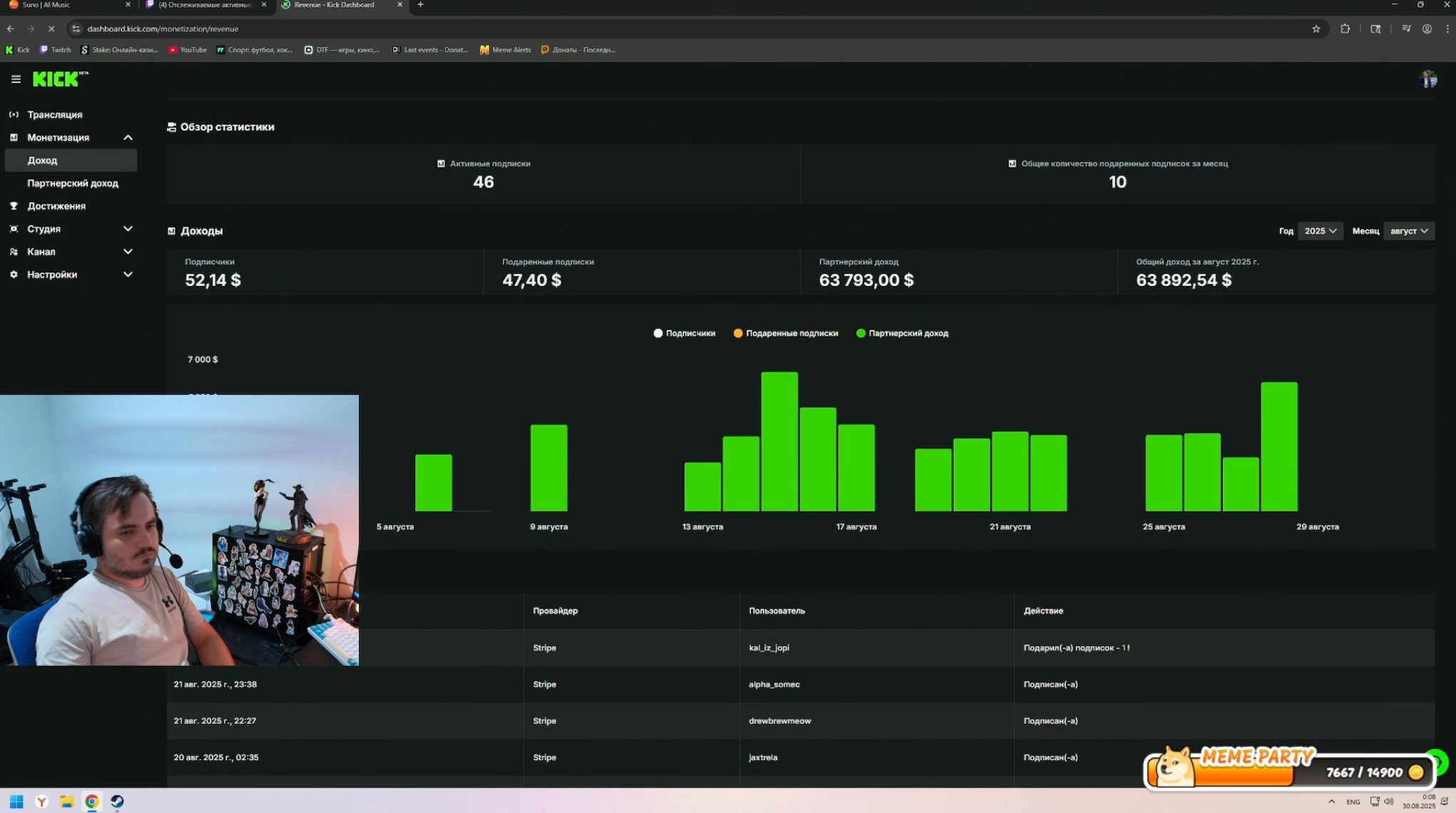The height and width of the screenshot is (813, 1456).
Task: Toggle Партнерский доход legend series
Action: pyautogui.click(x=902, y=333)
